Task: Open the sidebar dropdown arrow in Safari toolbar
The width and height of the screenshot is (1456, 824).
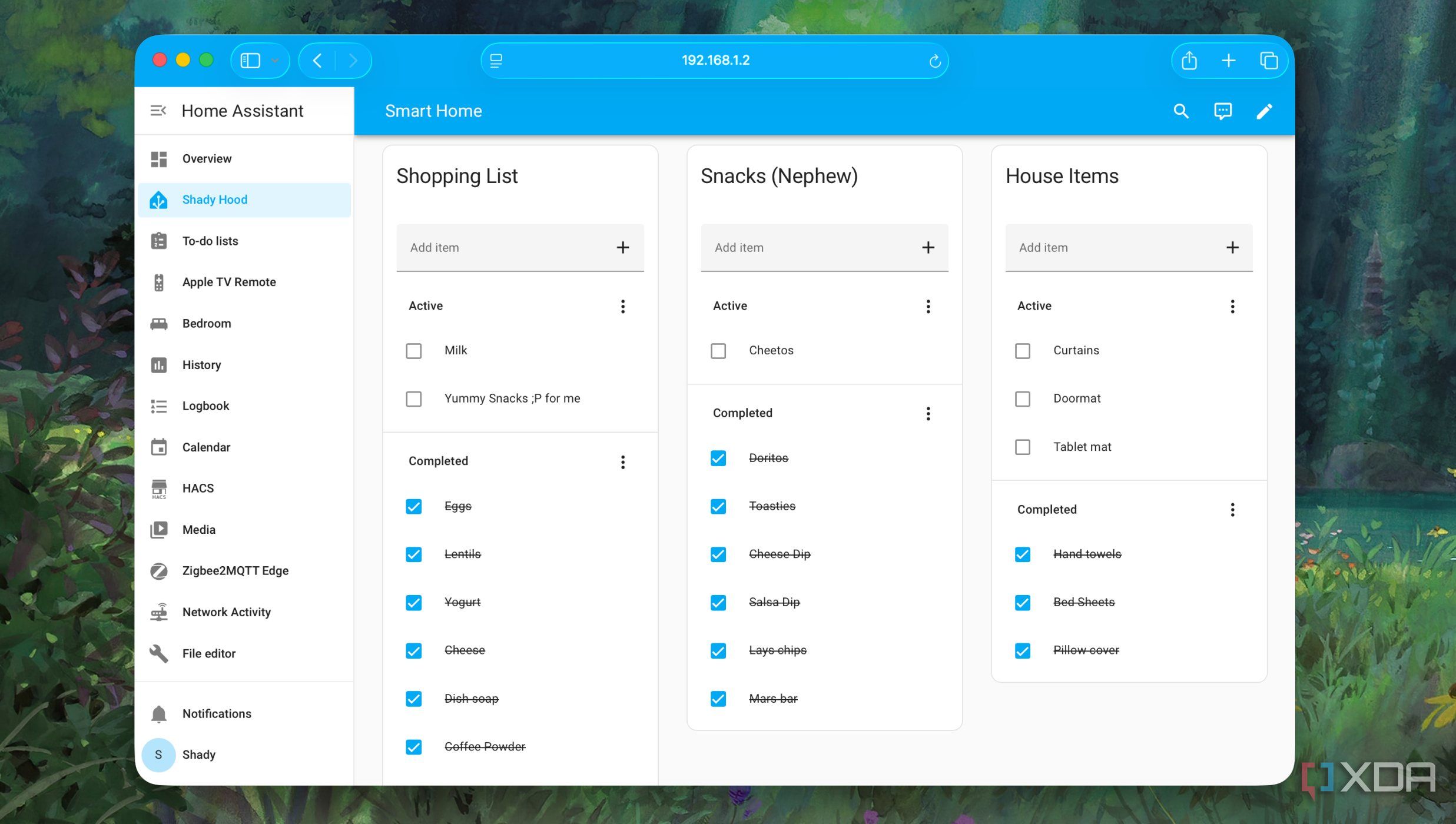Action: (274, 61)
